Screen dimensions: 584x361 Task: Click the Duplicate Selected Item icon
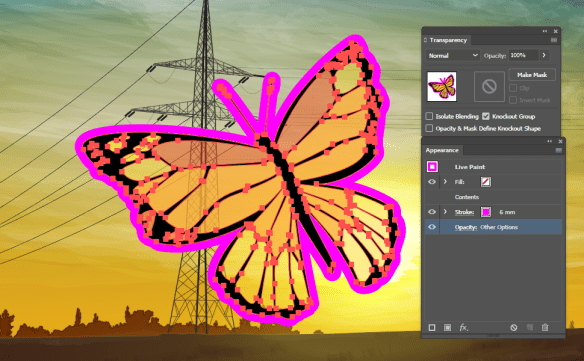click(530, 327)
